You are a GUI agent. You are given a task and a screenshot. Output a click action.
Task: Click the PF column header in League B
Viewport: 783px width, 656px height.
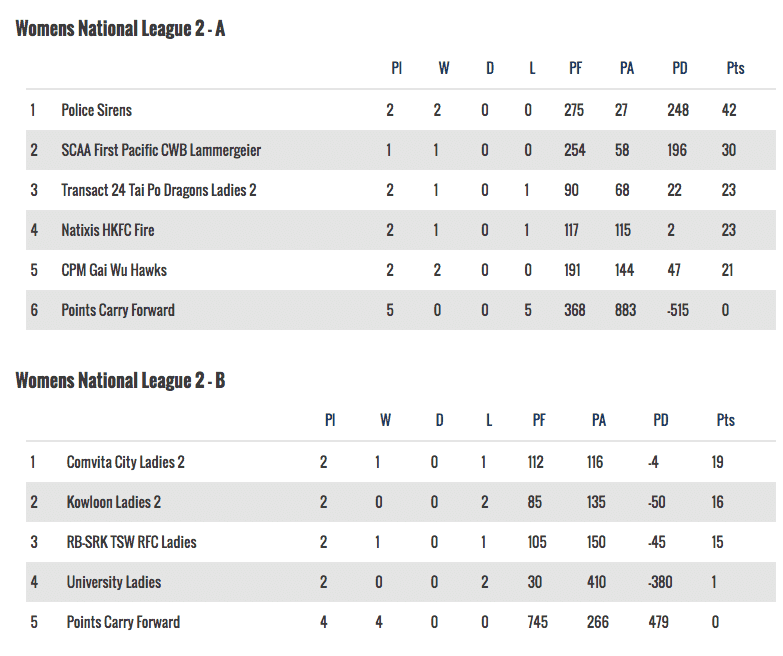point(539,420)
